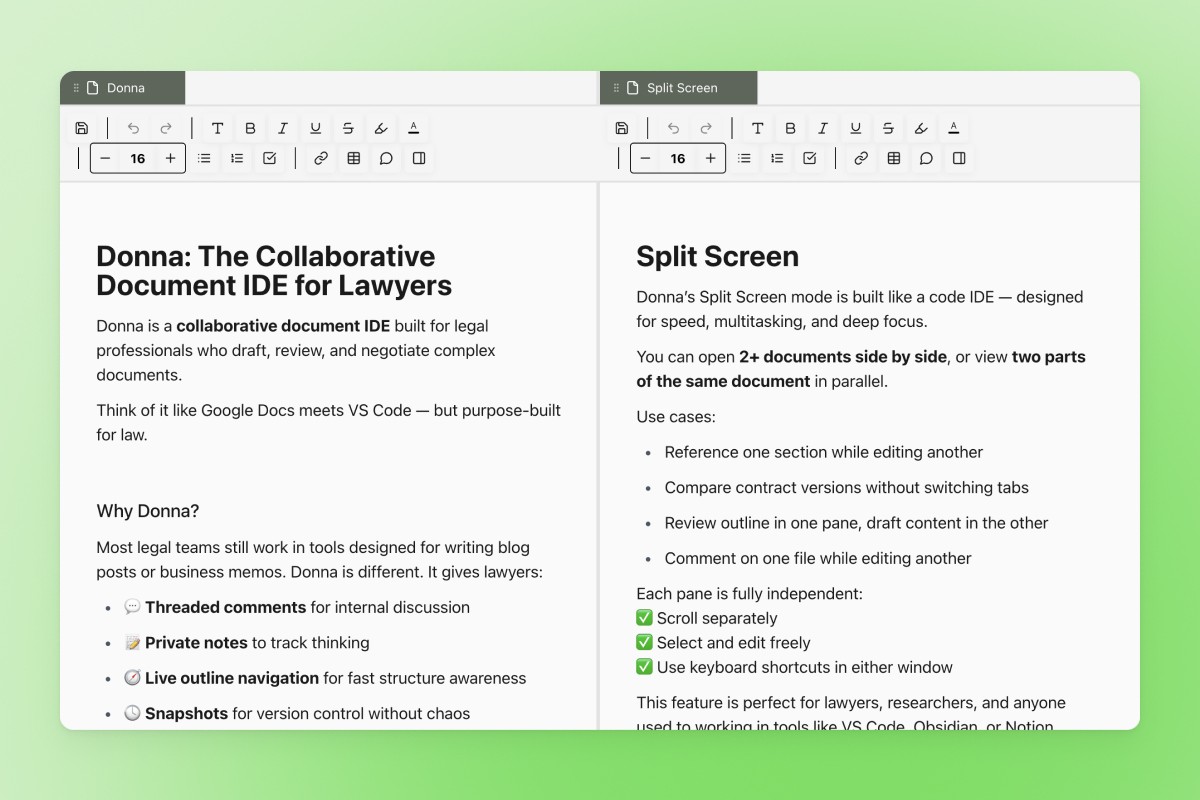The width and height of the screenshot is (1200, 800).
Task: Toggle bold in Donna pane toolbar
Action: pyautogui.click(x=250, y=128)
